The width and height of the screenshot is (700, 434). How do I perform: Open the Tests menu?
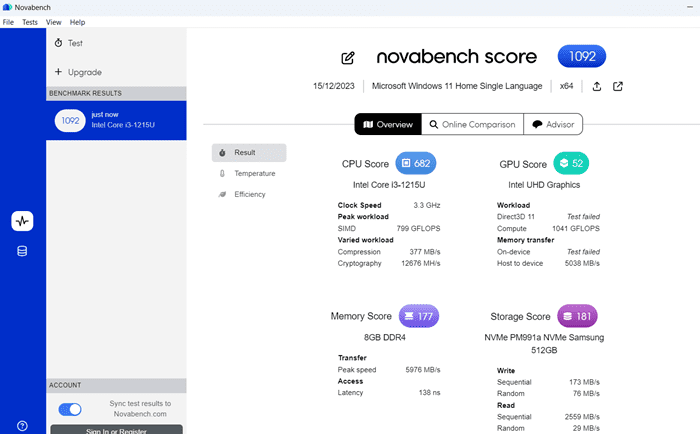tap(30, 22)
